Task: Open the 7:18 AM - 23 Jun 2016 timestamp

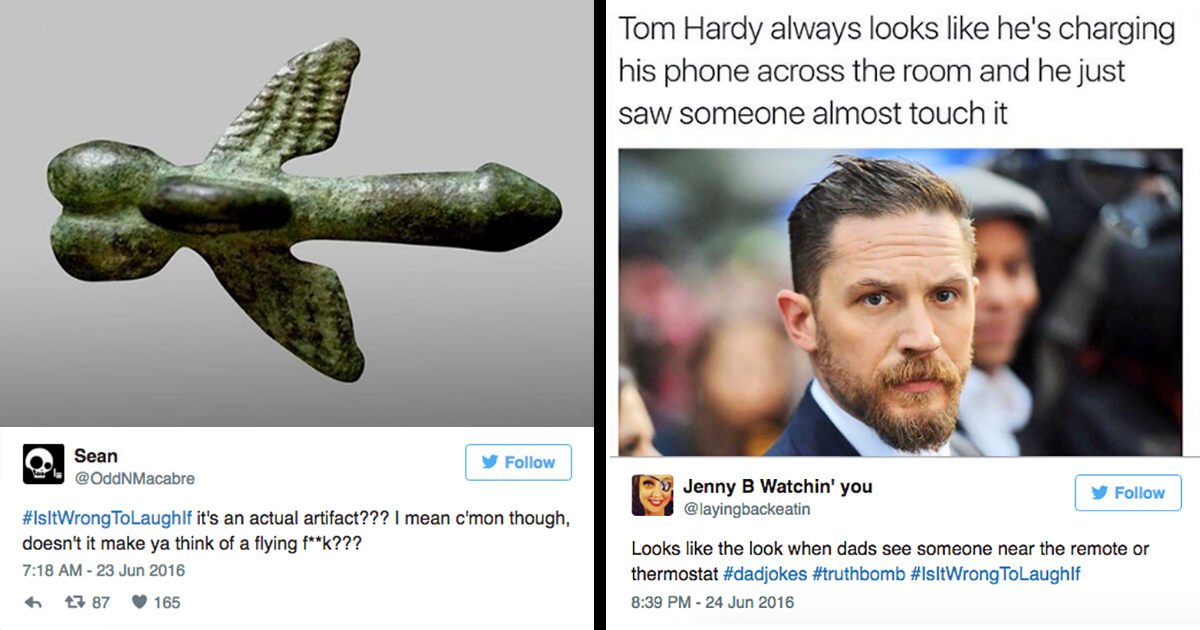Action: point(104,571)
